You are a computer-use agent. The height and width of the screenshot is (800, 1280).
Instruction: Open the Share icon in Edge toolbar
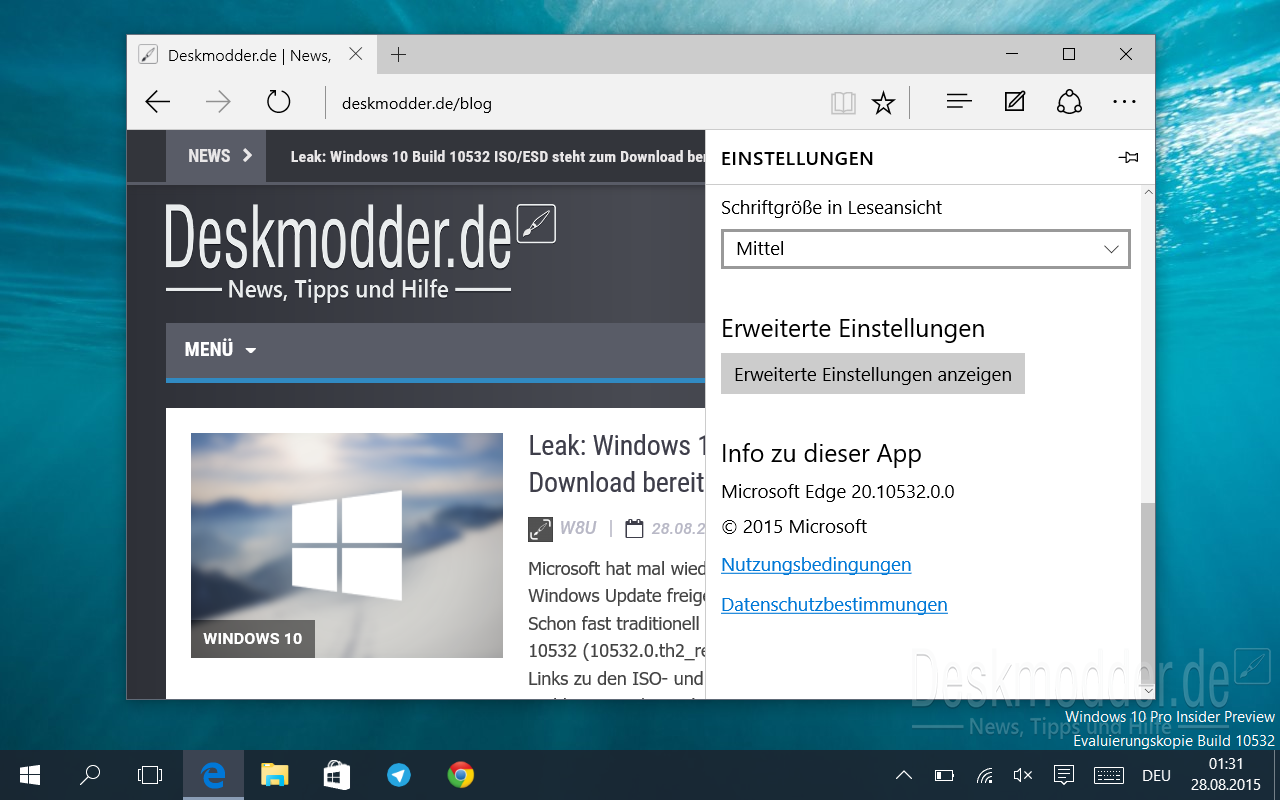[1069, 102]
